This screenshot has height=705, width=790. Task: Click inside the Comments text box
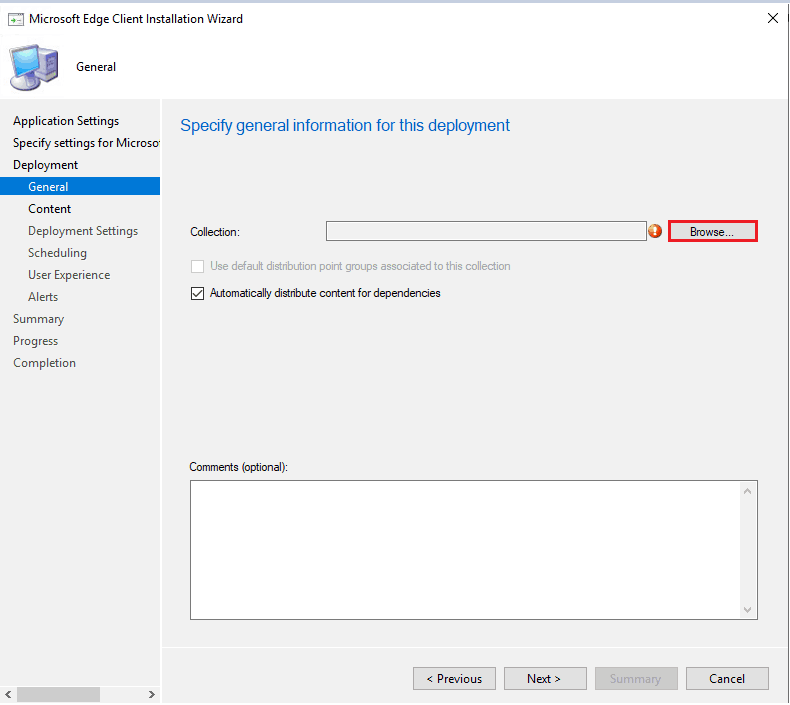pos(466,550)
